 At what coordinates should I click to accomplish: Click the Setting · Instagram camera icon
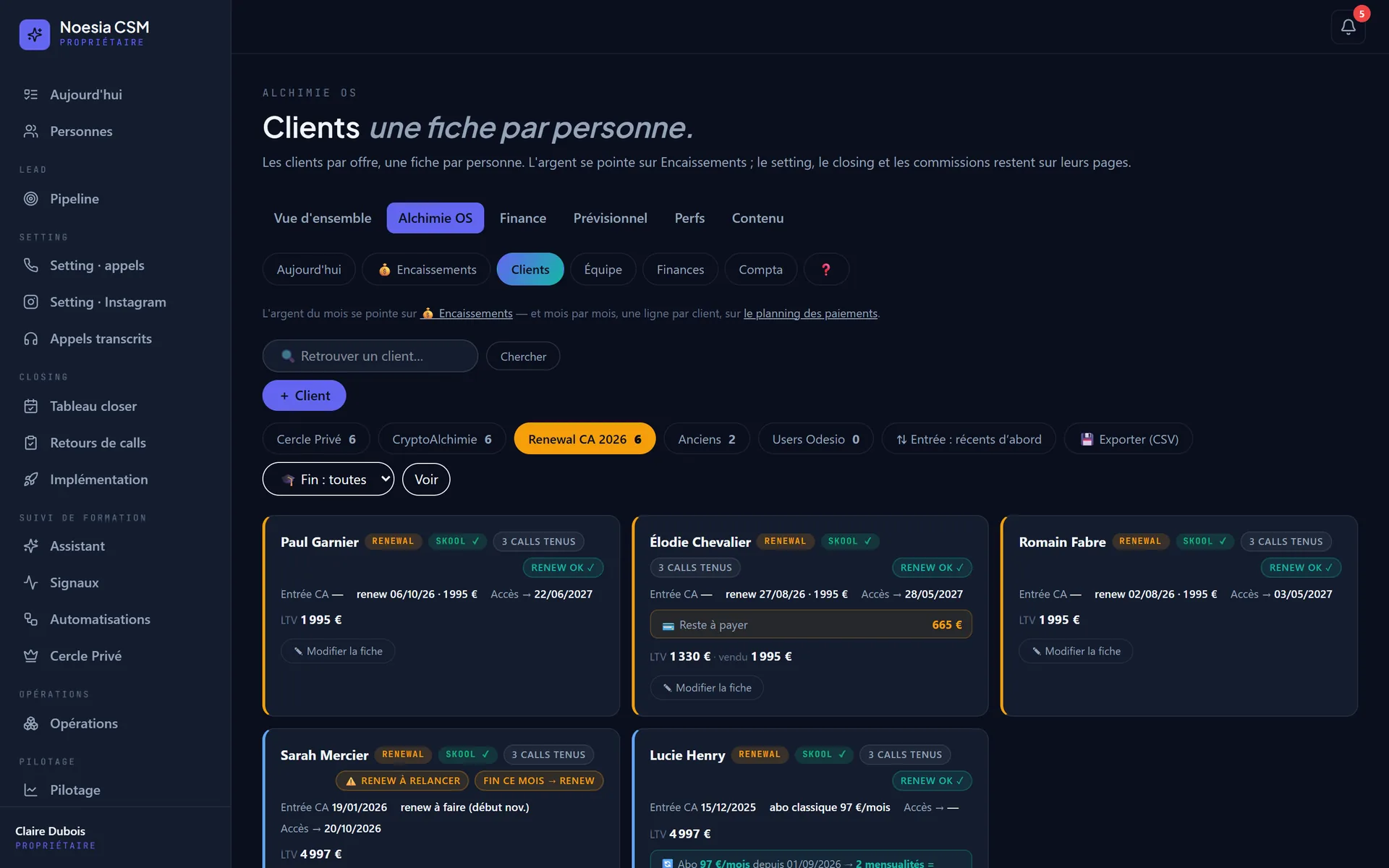30,302
